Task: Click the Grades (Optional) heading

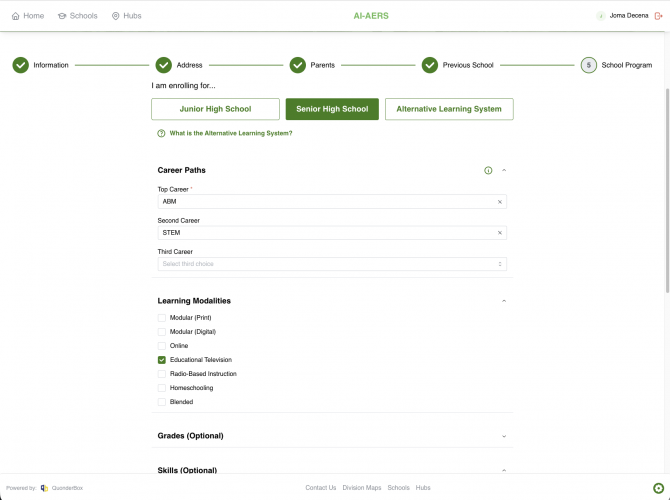Action: [190, 436]
